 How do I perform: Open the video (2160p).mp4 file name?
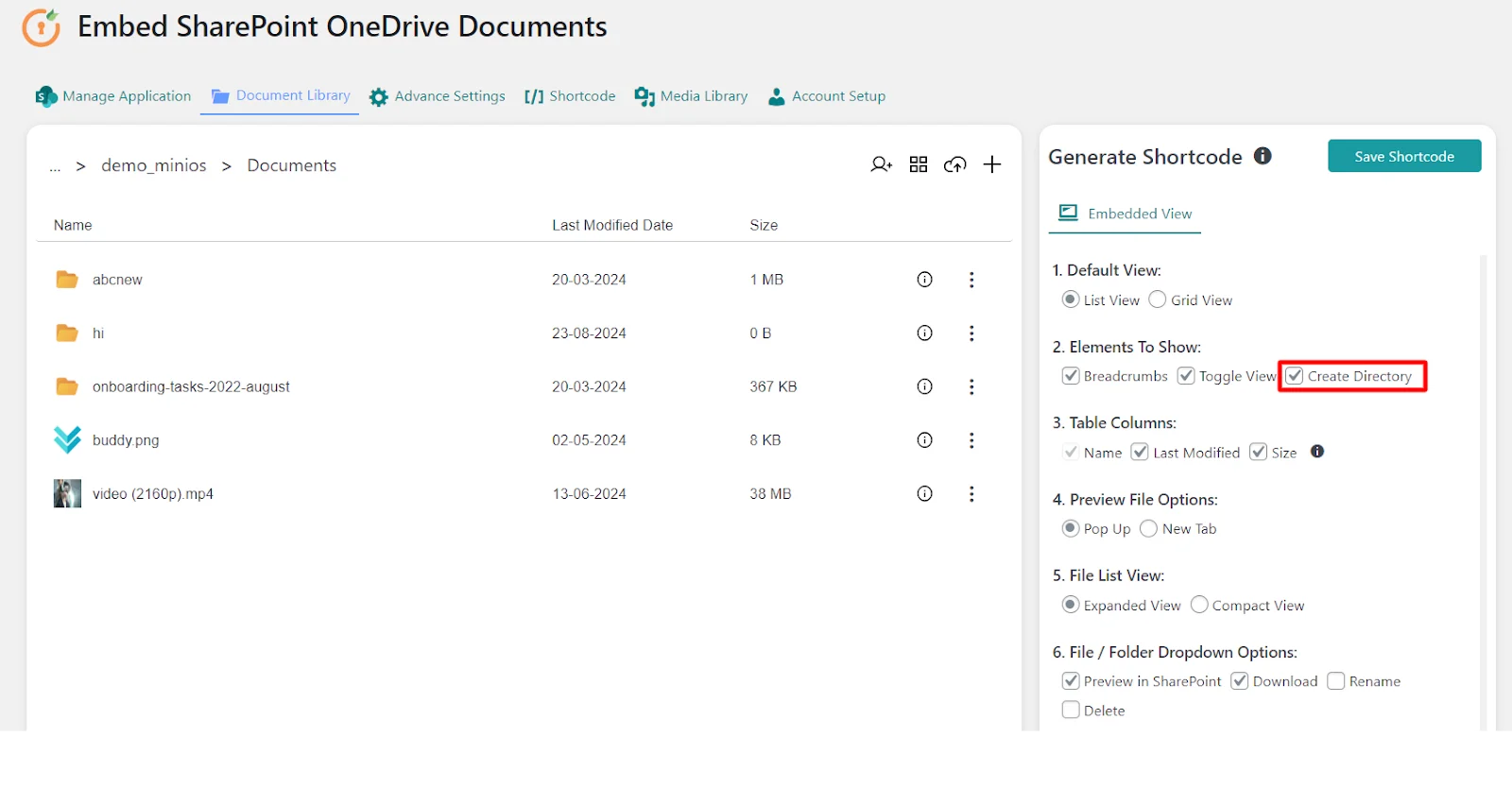coord(153,494)
